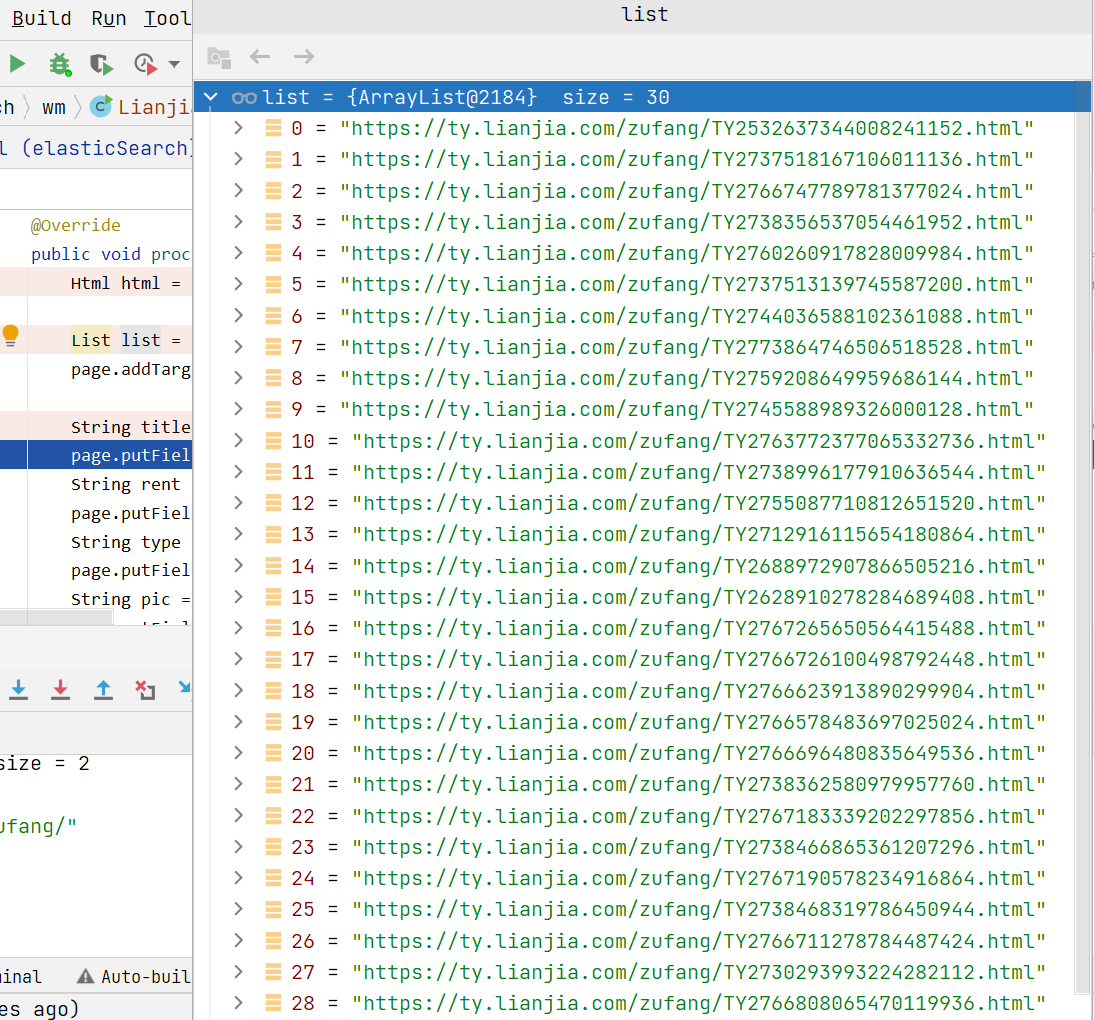Click the Profiler run icon
Viewport: 1094px width, 1020px height.
click(x=145, y=64)
